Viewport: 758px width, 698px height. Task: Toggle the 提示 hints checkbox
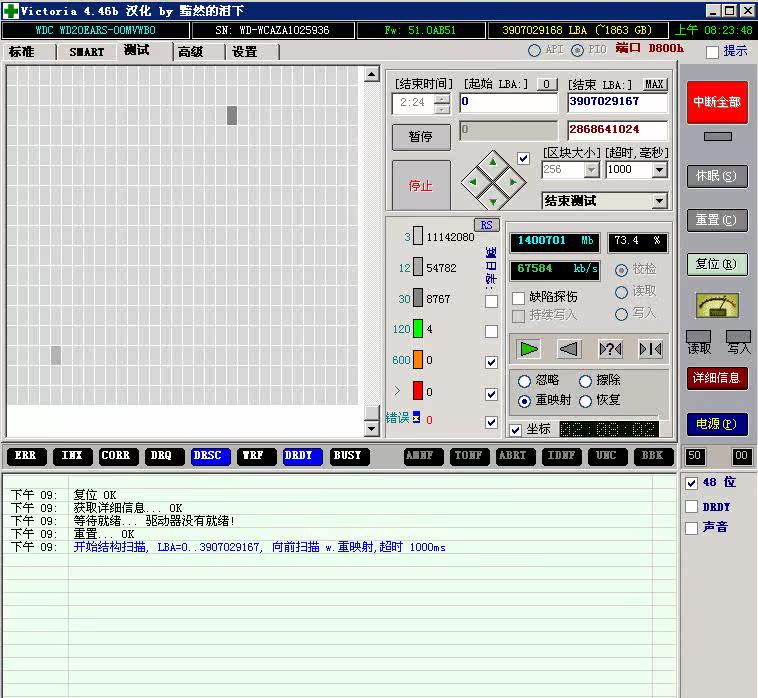coord(712,52)
